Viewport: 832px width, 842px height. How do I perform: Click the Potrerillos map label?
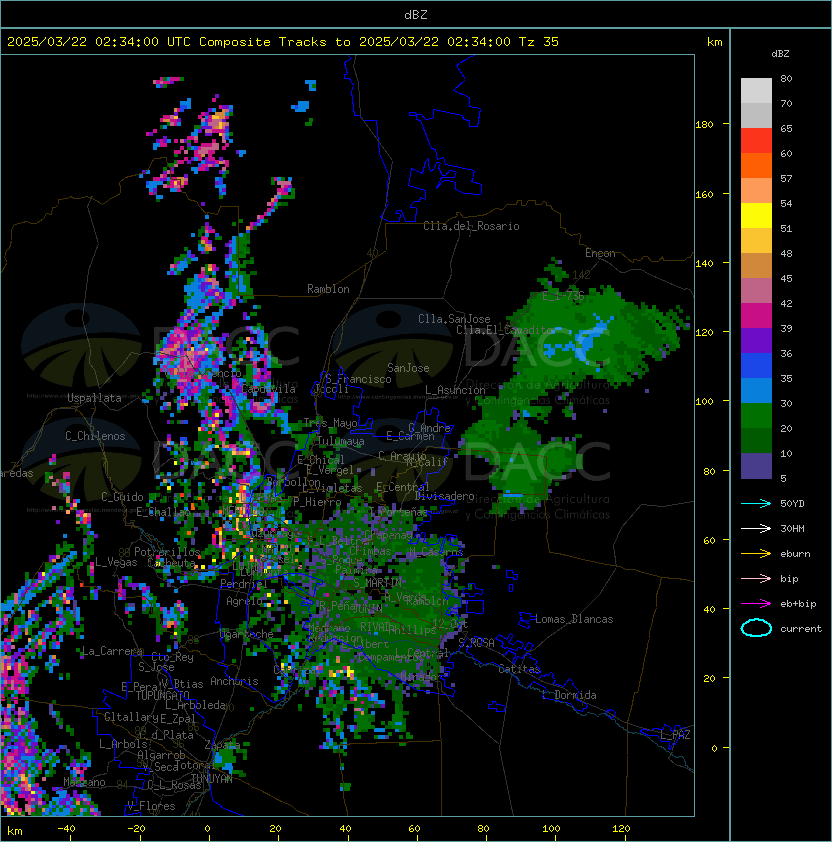[167, 552]
